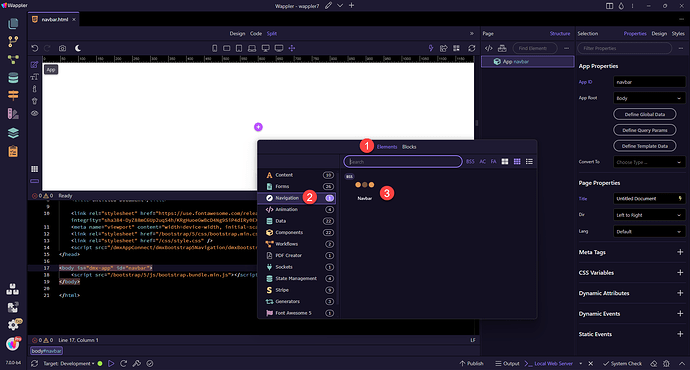Open the inline text editing tool
Screen dimensions: 690x370
coord(34,77)
